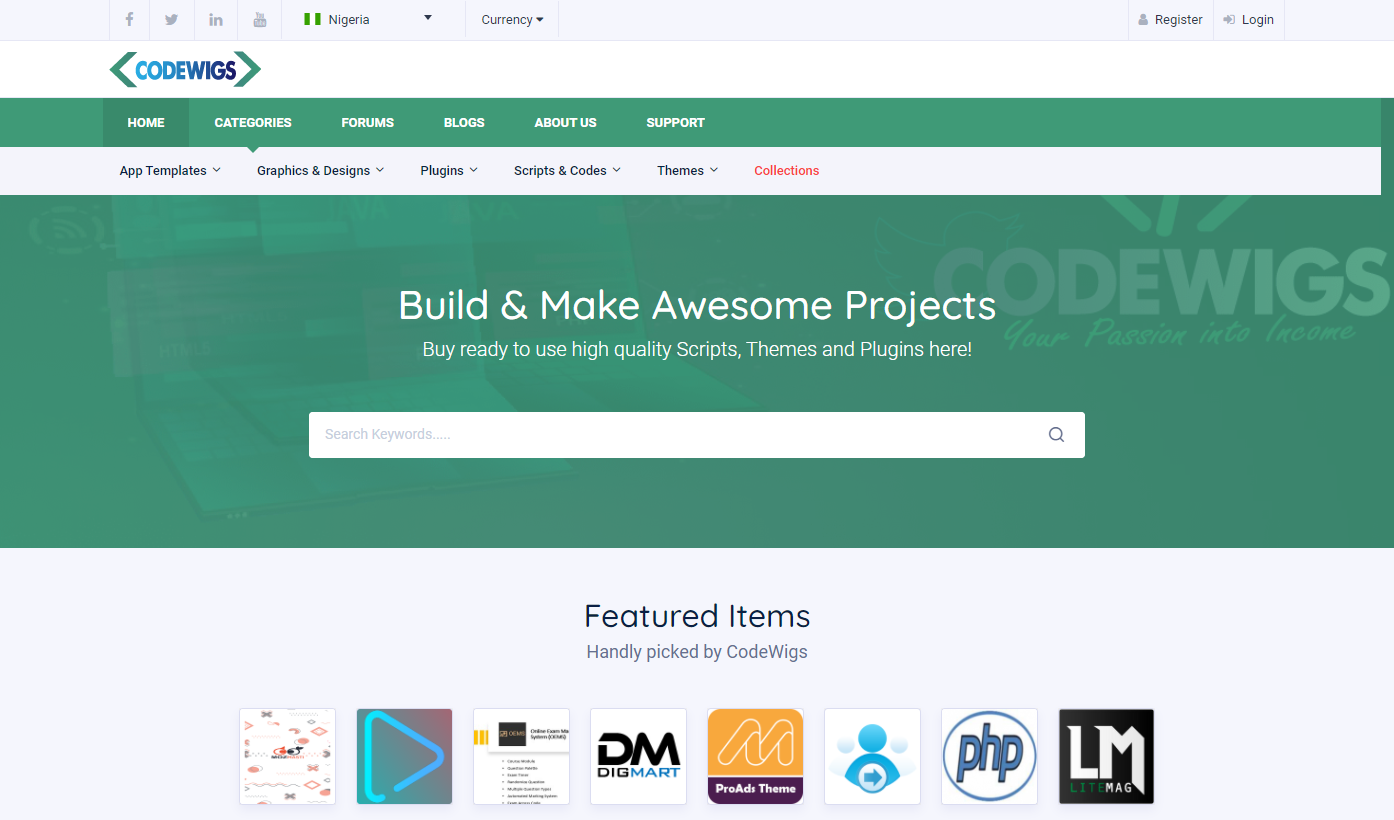Expand the Scripts & Codes submenu
The width and height of the screenshot is (1394, 820).
click(567, 171)
